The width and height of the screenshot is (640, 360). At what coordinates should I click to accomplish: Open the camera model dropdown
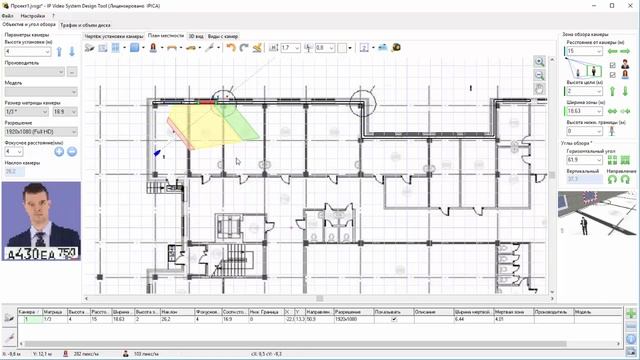73,92
